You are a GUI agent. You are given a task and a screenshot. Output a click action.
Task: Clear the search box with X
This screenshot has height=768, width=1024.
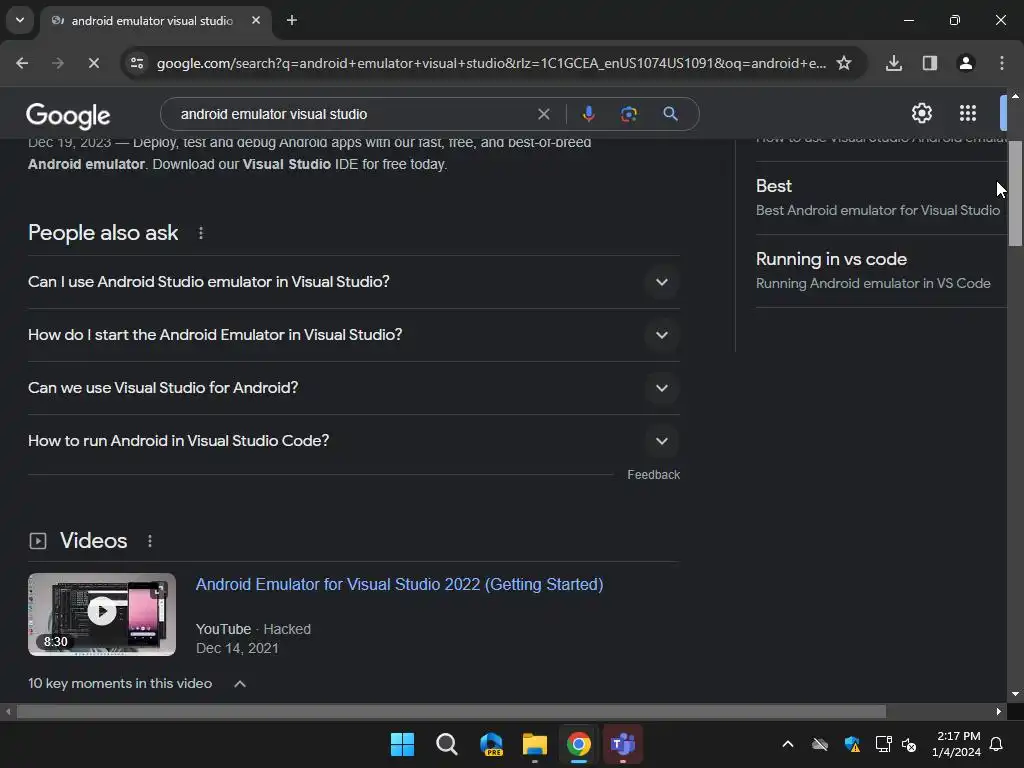click(x=543, y=114)
